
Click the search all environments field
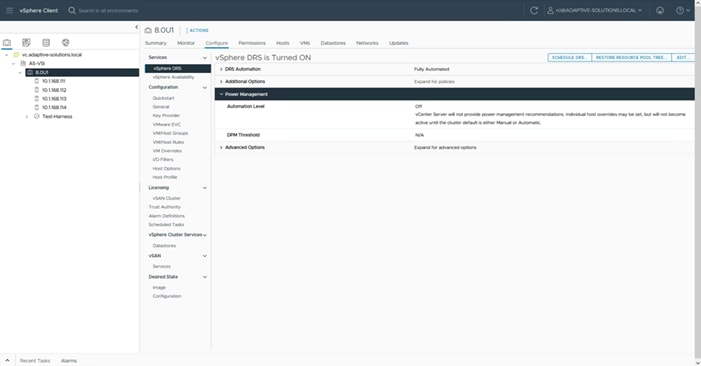click(108, 10)
